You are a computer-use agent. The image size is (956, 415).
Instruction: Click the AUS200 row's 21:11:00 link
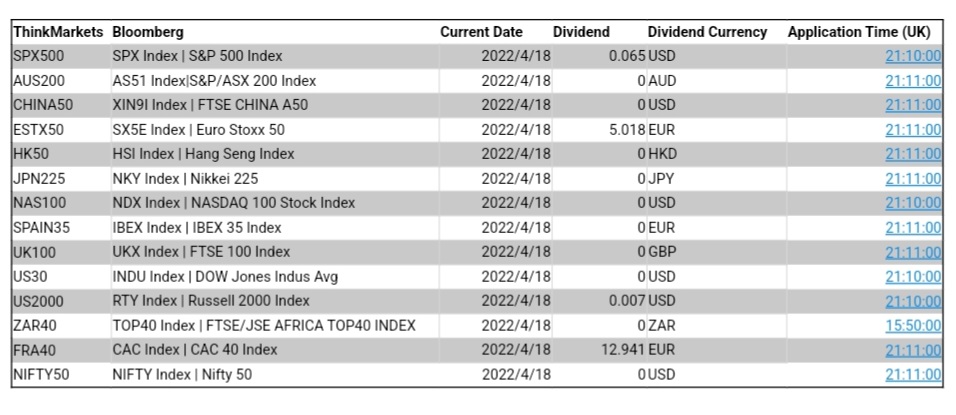(912, 81)
